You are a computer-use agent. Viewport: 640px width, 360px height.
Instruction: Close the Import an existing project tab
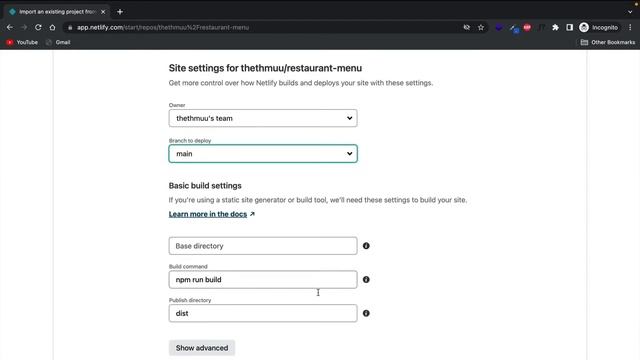tap(103, 12)
